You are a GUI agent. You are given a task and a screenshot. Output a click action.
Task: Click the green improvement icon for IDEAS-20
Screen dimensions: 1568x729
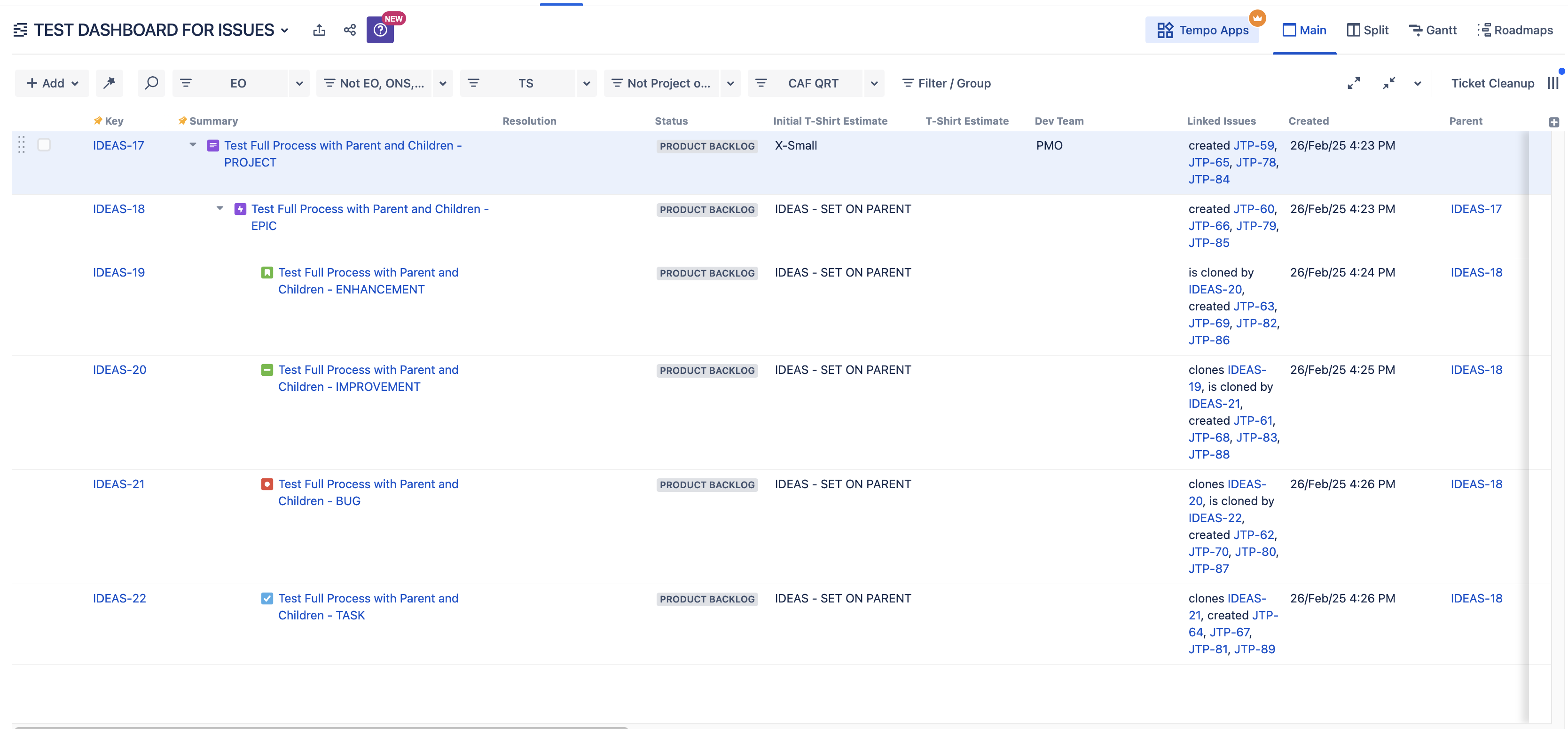[267, 370]
